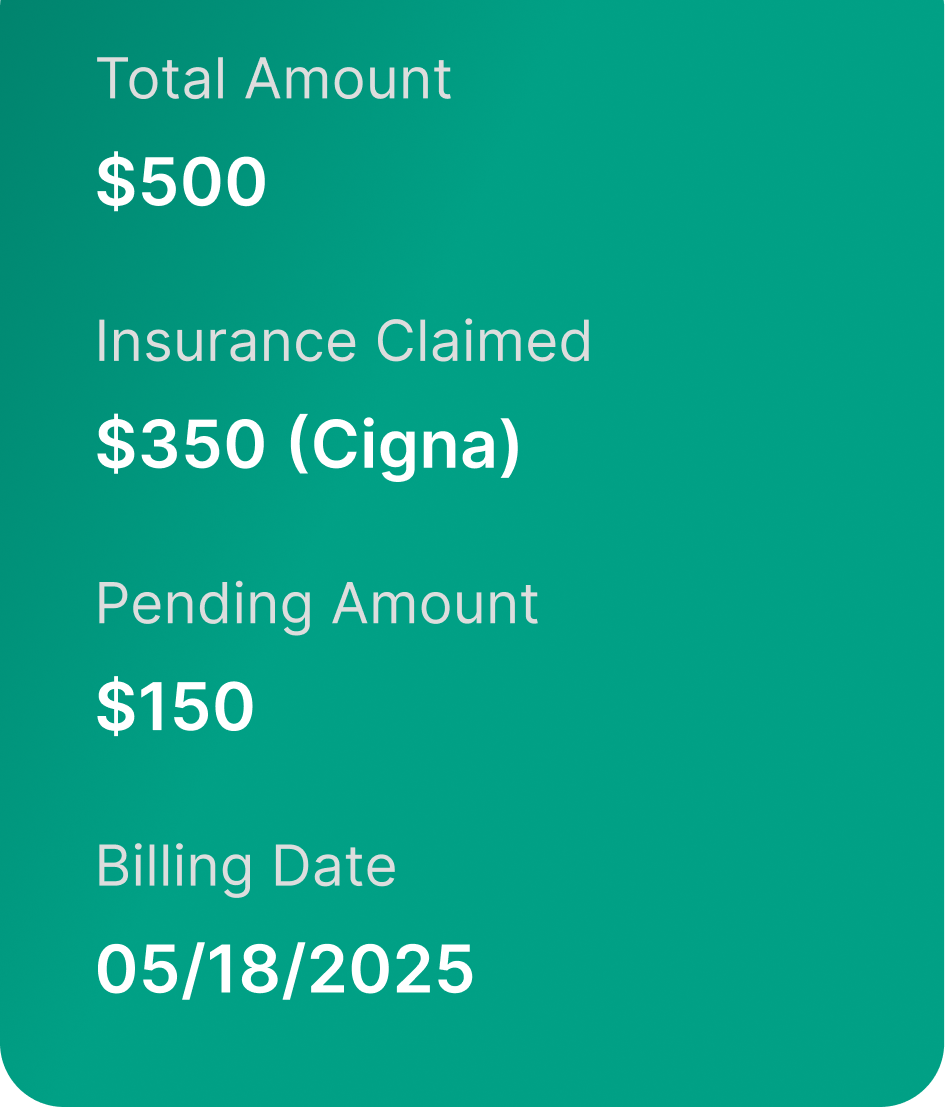Click the word Insurance in second label
This screenshot has height=1107, width=945.
[x=226, y=342]
